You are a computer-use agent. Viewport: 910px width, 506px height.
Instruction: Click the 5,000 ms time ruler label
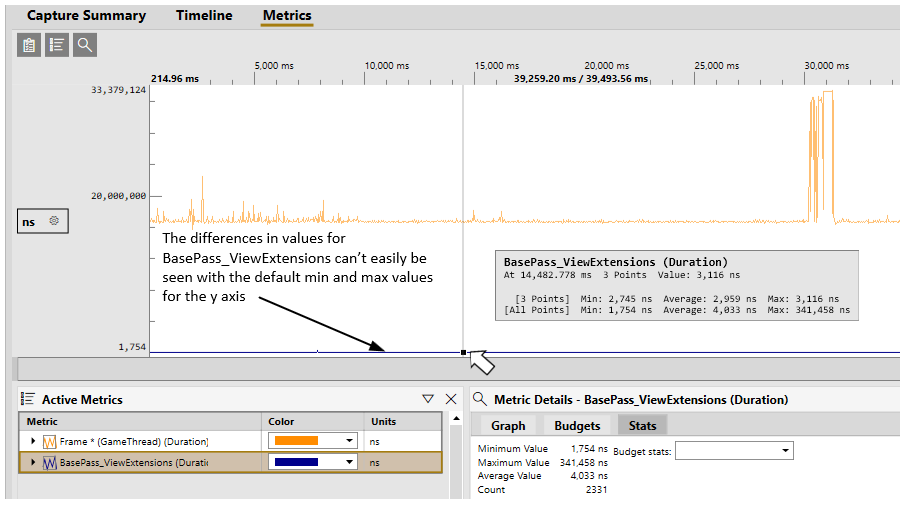click(x=274, y=66)
